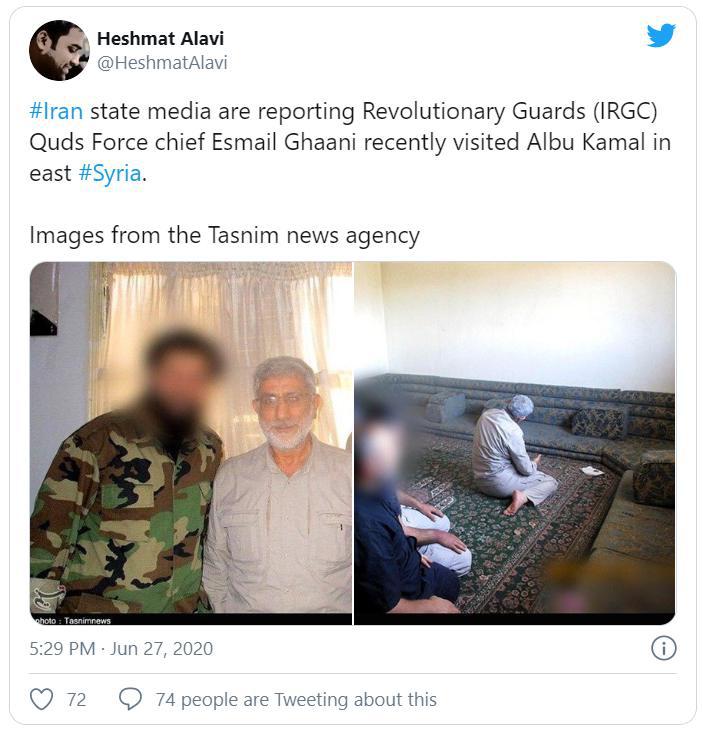This screenshot has width=703, height=733.
Task: Open "74 people are Tweeting about this"
Action: click(296, 699)
